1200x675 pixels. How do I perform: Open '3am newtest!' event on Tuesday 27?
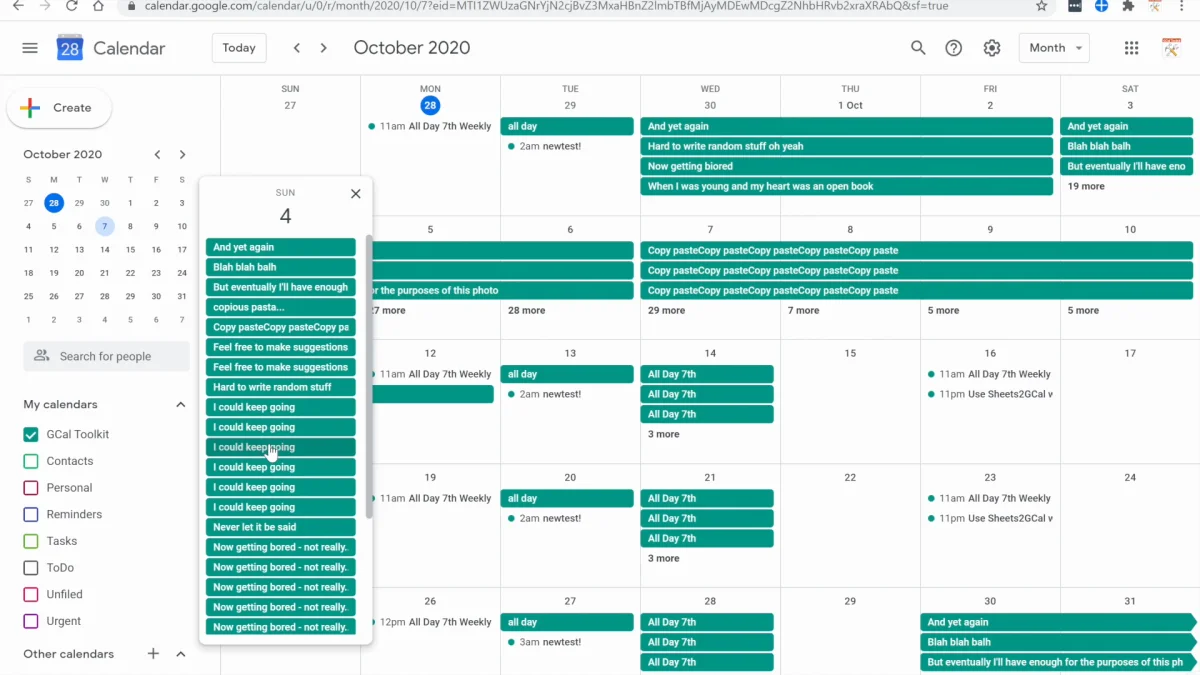point(567,642)
